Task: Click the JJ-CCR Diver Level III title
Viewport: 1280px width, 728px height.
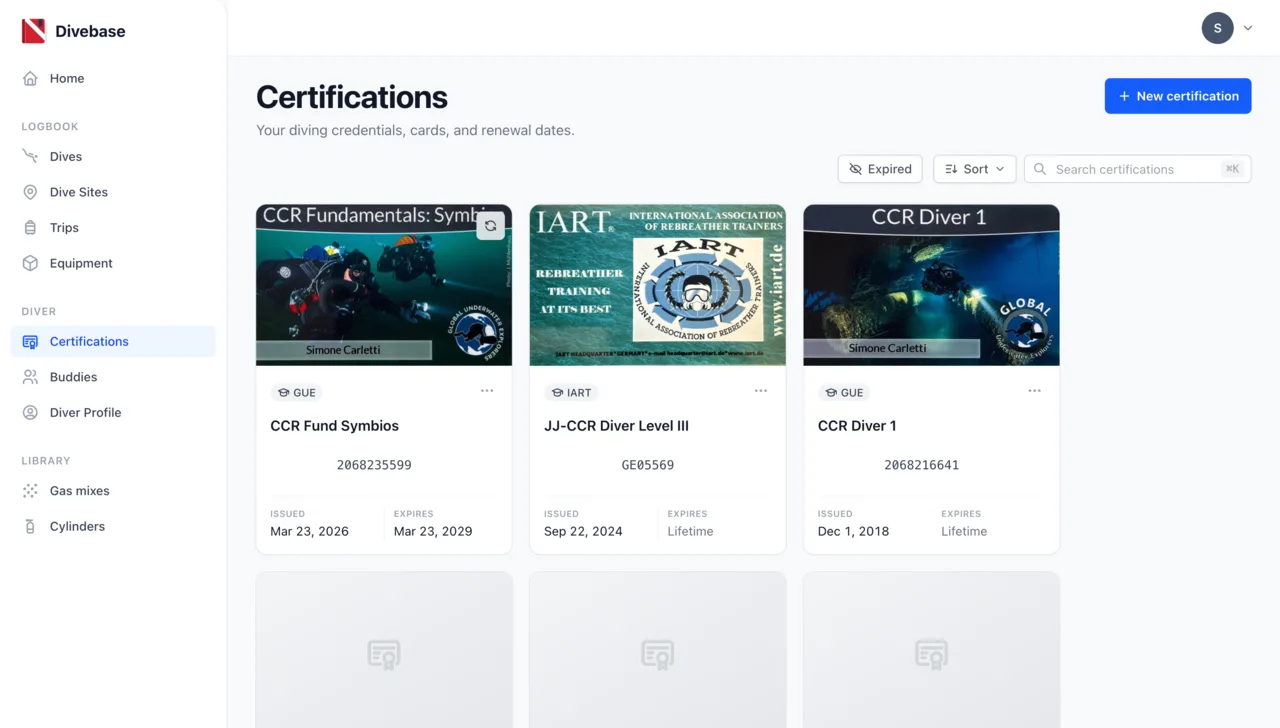Action: (616, 426)
